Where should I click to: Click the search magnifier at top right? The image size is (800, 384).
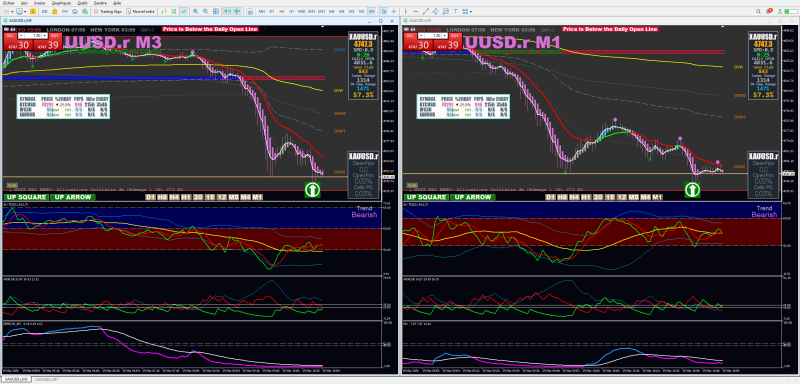[758, 11]
